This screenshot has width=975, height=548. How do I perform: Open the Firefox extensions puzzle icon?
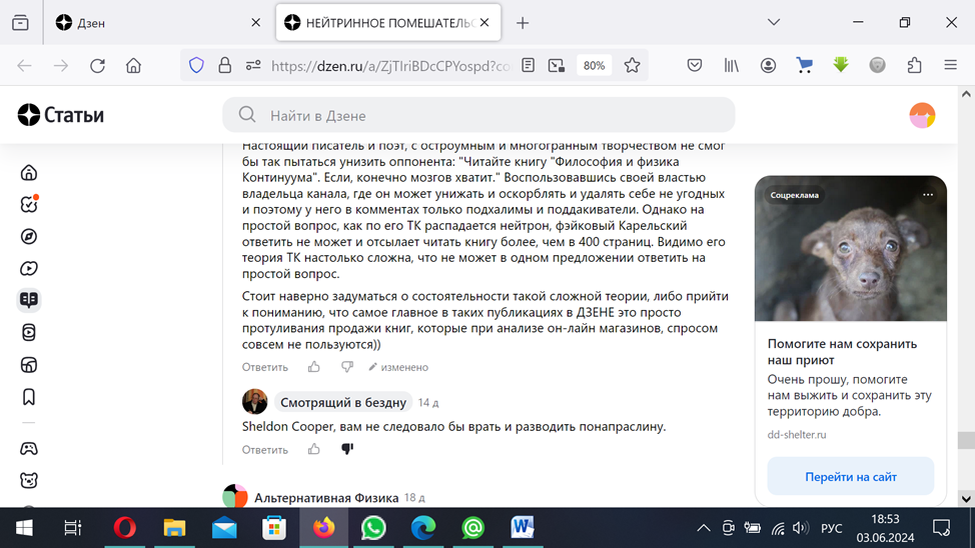(x=914, y=65)
